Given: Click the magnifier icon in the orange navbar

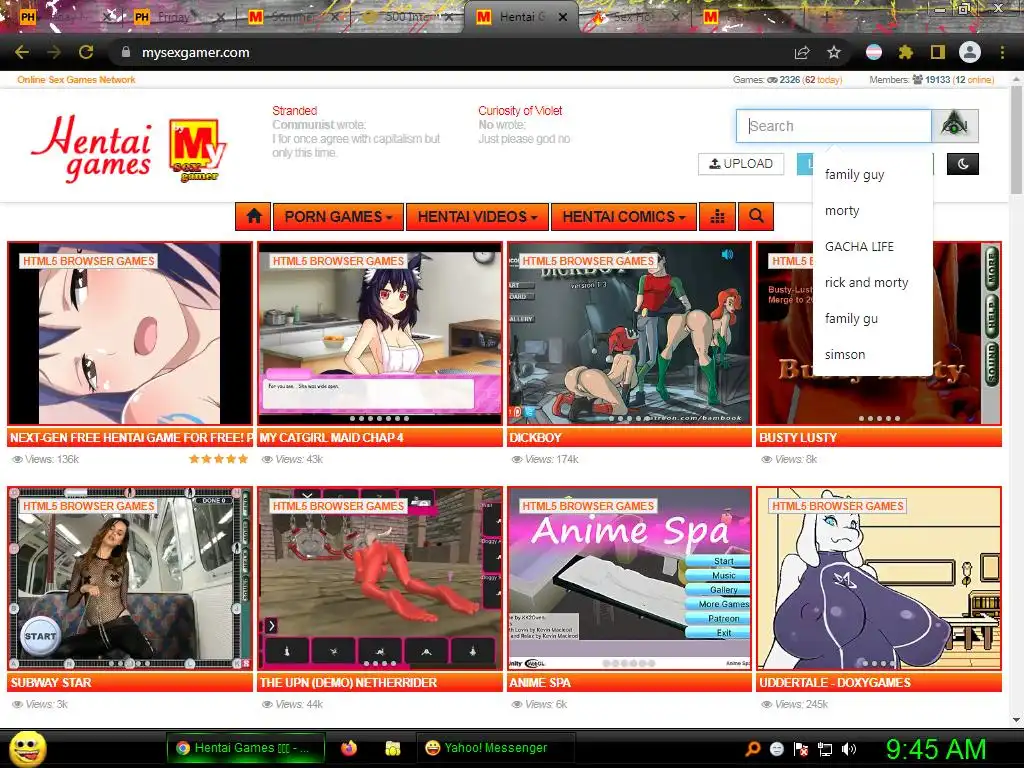Looking at the screenshot, I should [x=756, y=216].
